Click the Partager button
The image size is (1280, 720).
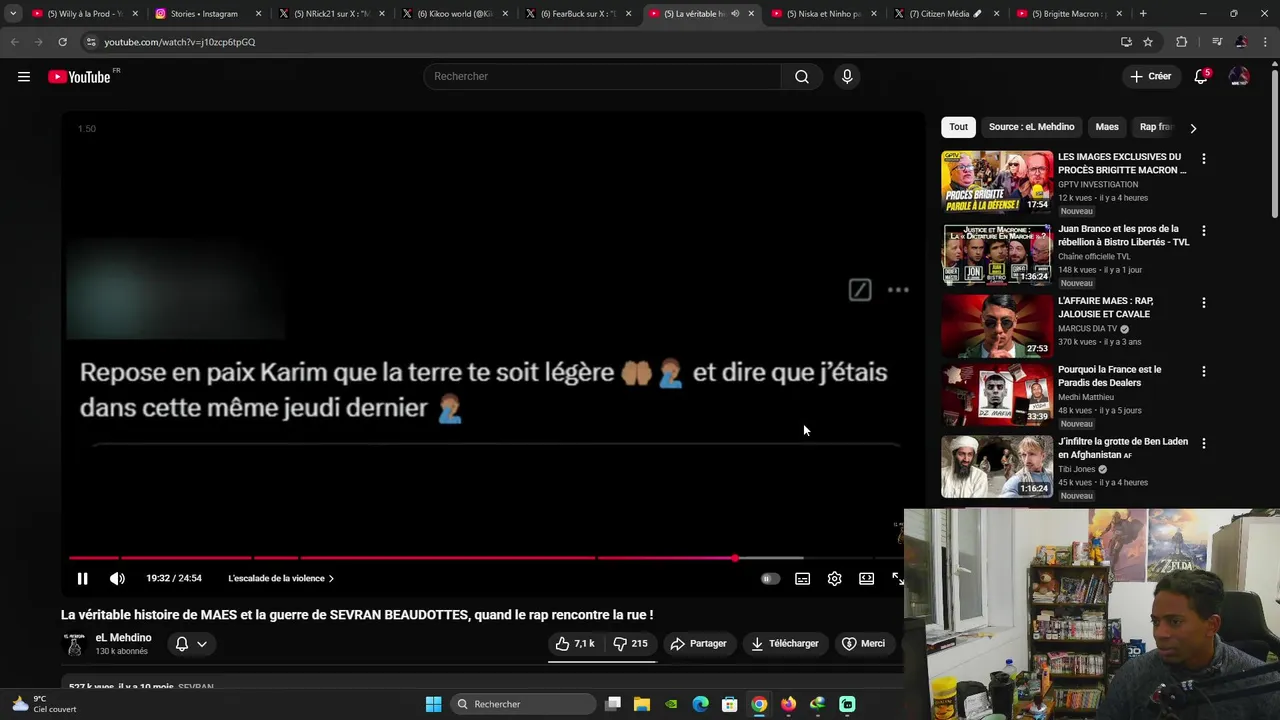[698, 644]
